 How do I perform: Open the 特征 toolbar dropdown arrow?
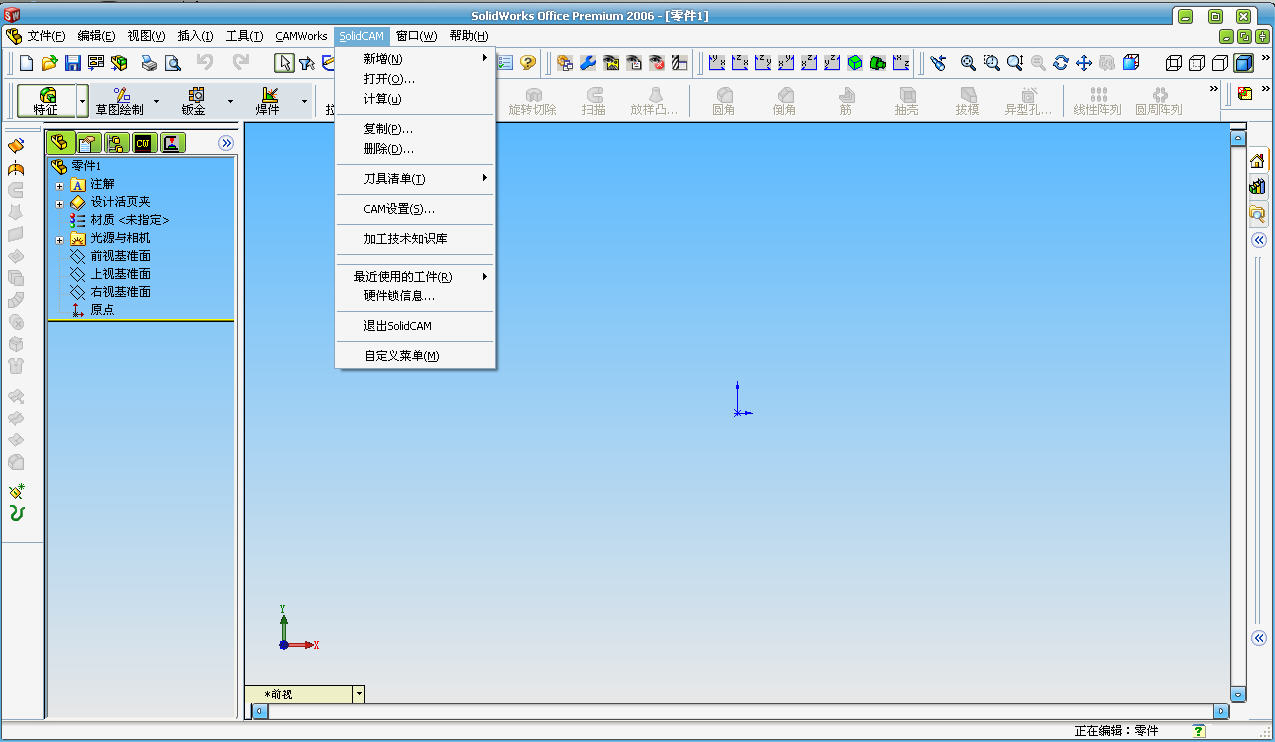click(81, 101)
